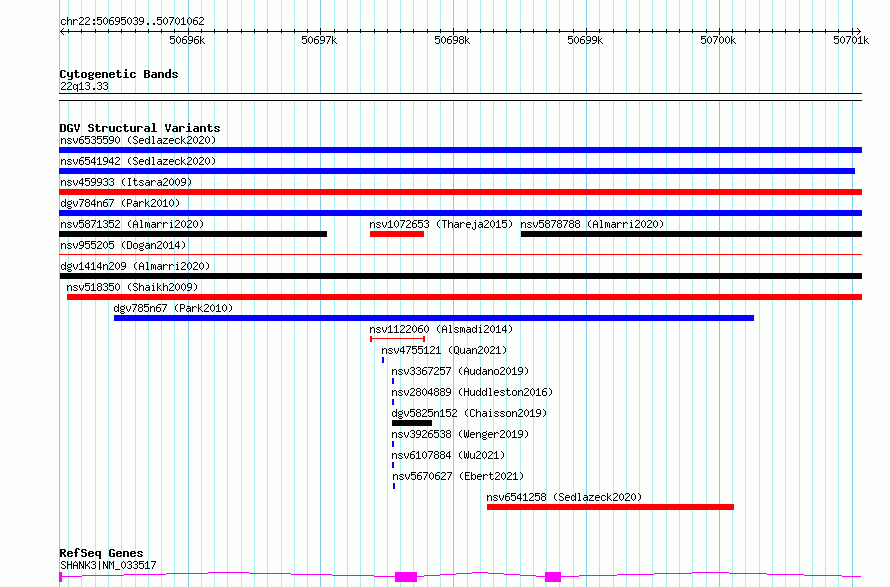Open the nsv6541258 (Sedlazeck2020) label
890x587 pixels.
point(564,497)
